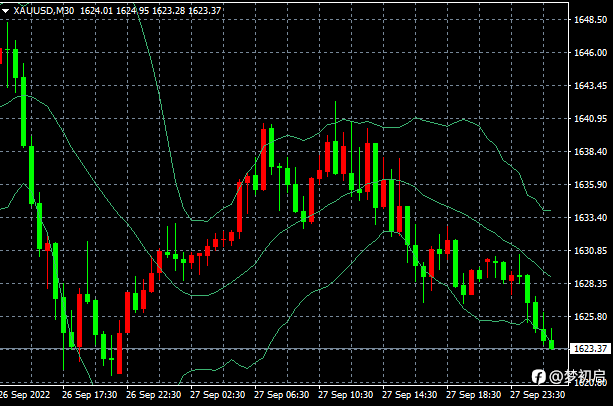Viewport: 613px width, 406px height.
Task: Click the 27 Sep 14:30 time label
Action: pyautogui.click(x=409, y=395)
